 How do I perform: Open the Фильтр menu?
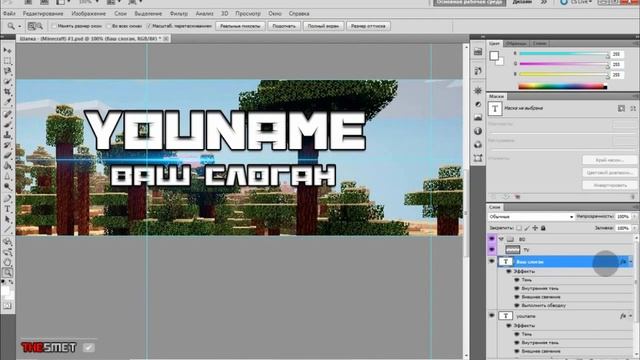pos(179,13)
